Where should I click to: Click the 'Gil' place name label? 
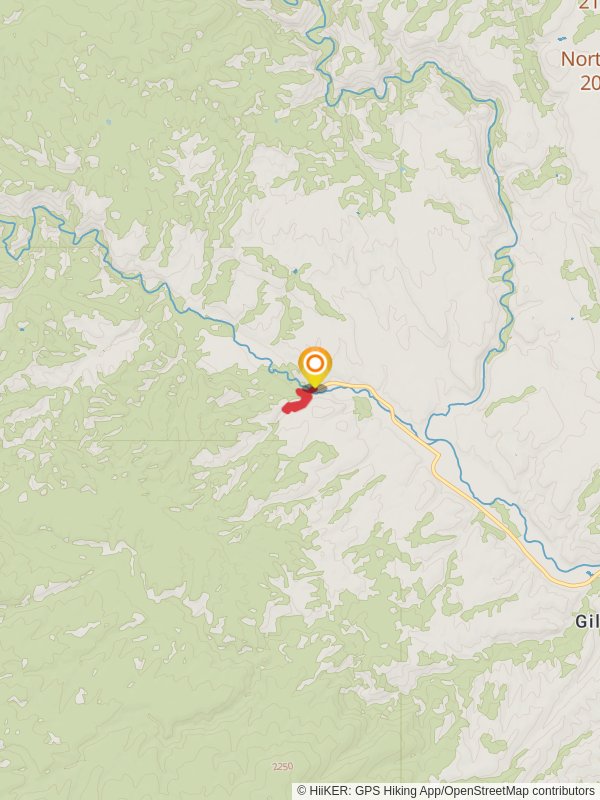tap(587, 621)
